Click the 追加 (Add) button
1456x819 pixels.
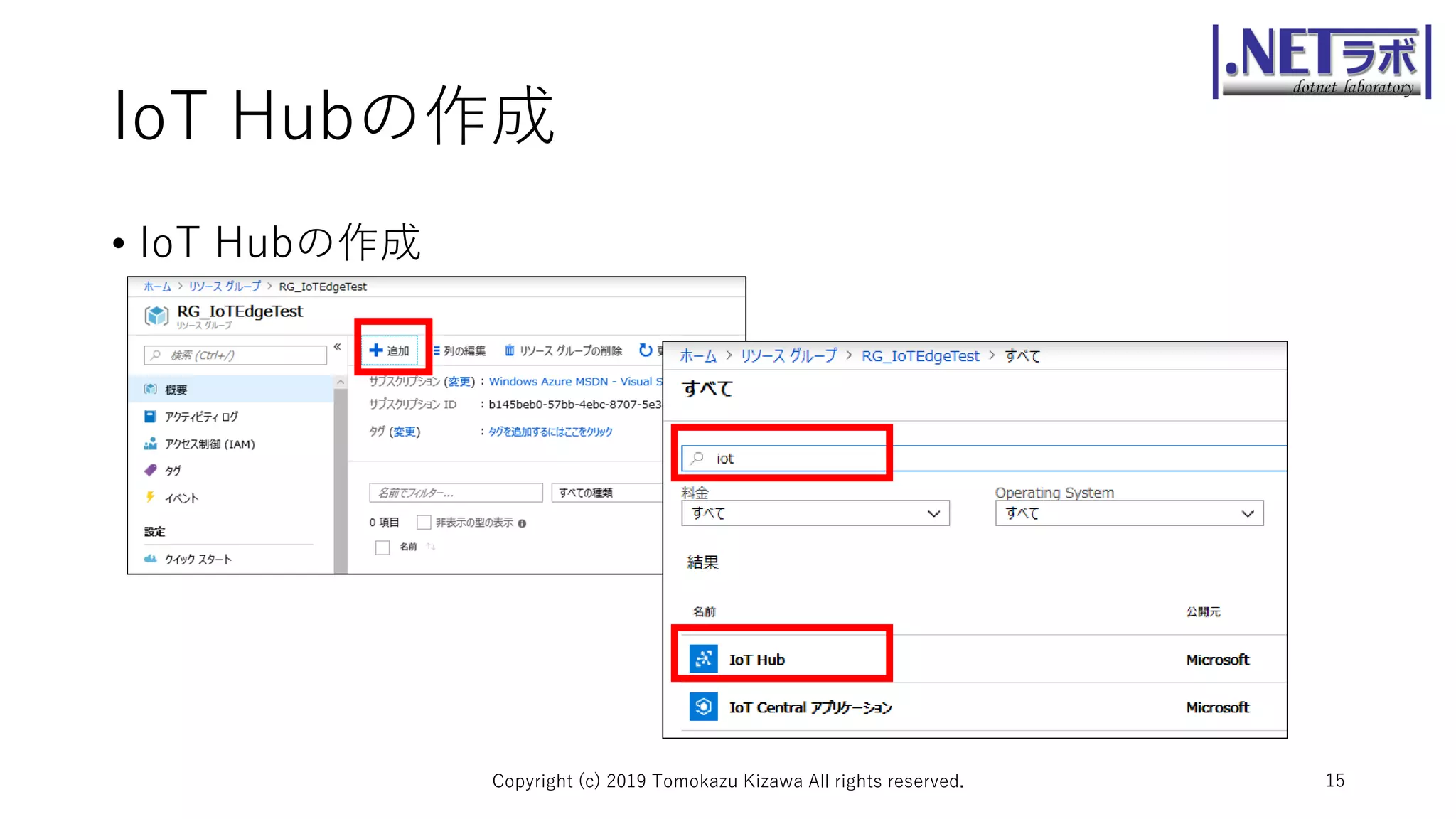click(x=390, y=350)
